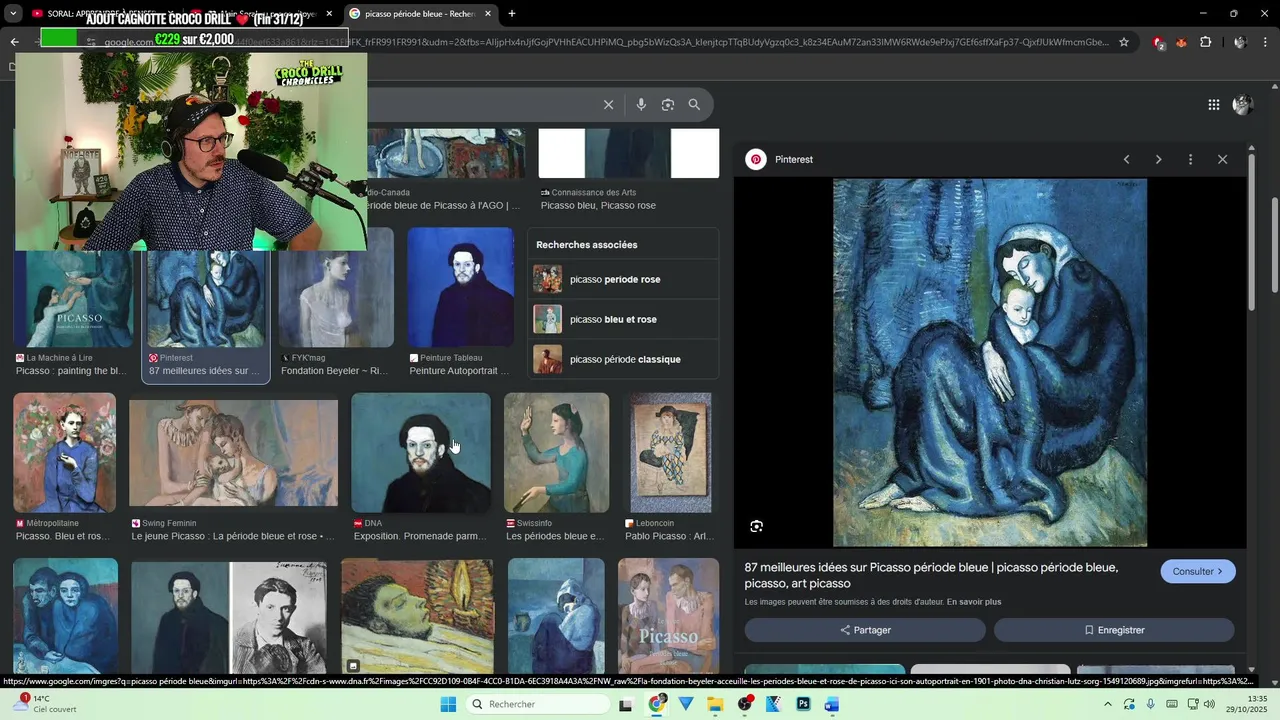Open the Picasso book cover thumbnail in the bottom row
The width and height of the screenshot is (1280, 720).
click(668, 615)
